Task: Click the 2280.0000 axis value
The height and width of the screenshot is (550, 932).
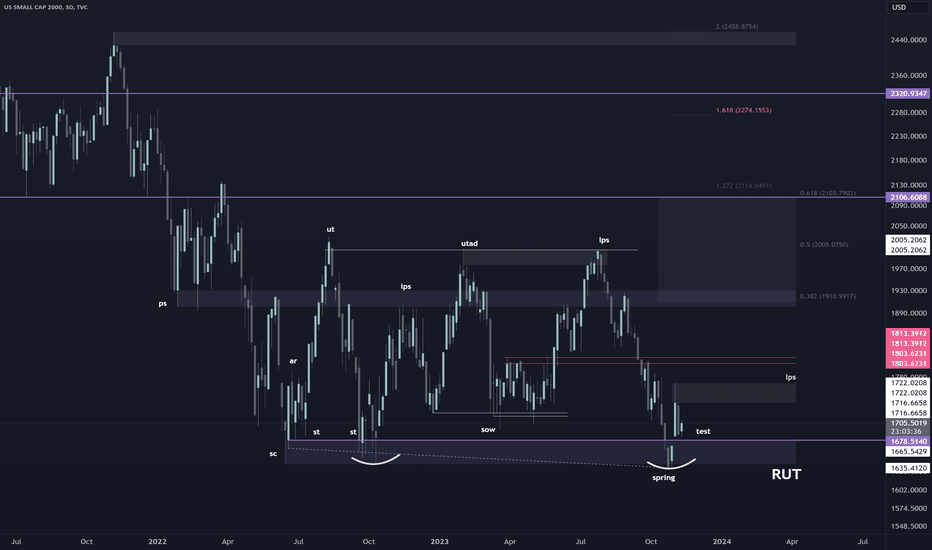Action: click(x=908, y=112)
